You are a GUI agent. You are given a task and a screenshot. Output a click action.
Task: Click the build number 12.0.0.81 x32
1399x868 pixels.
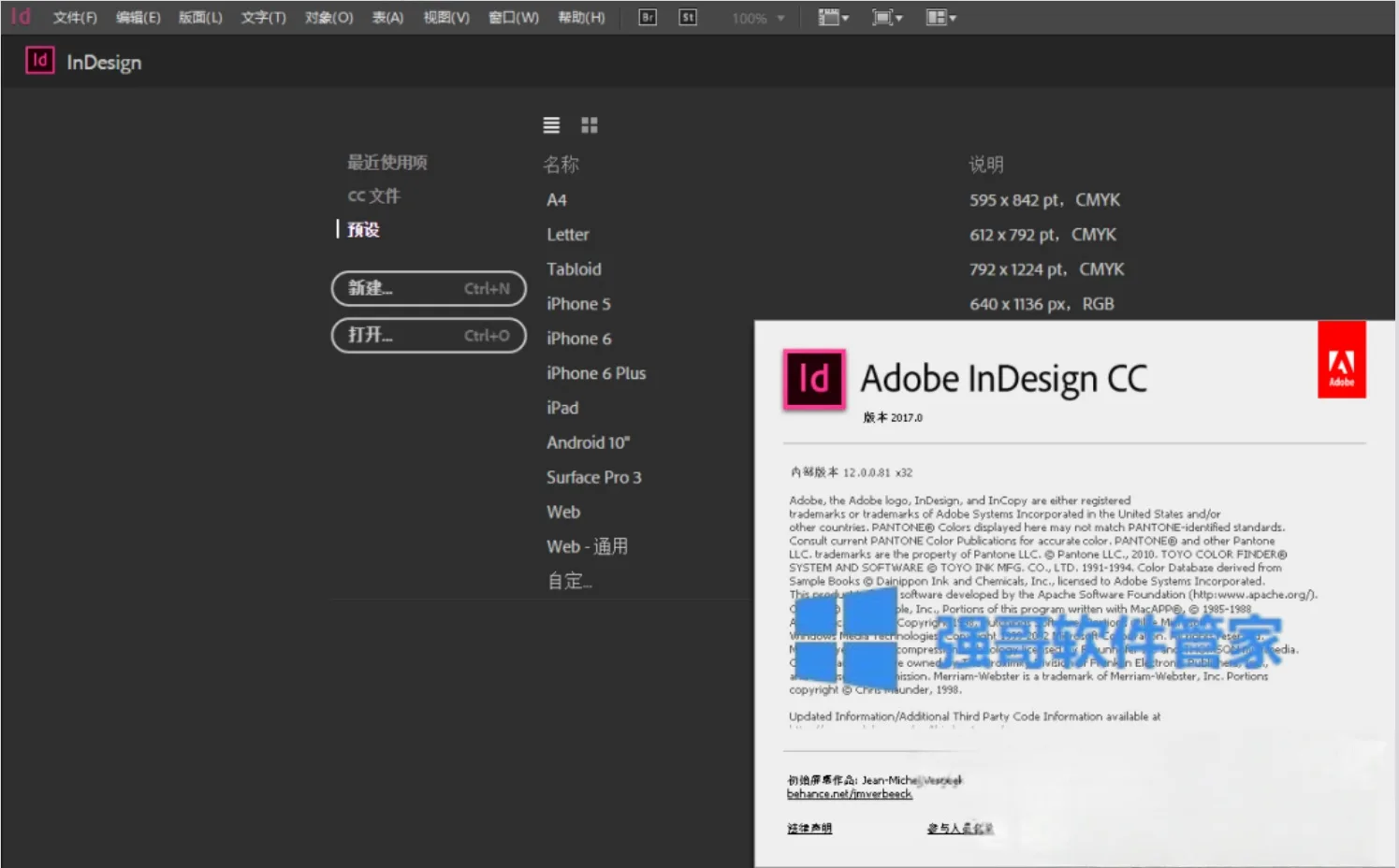tap(852, 472)
